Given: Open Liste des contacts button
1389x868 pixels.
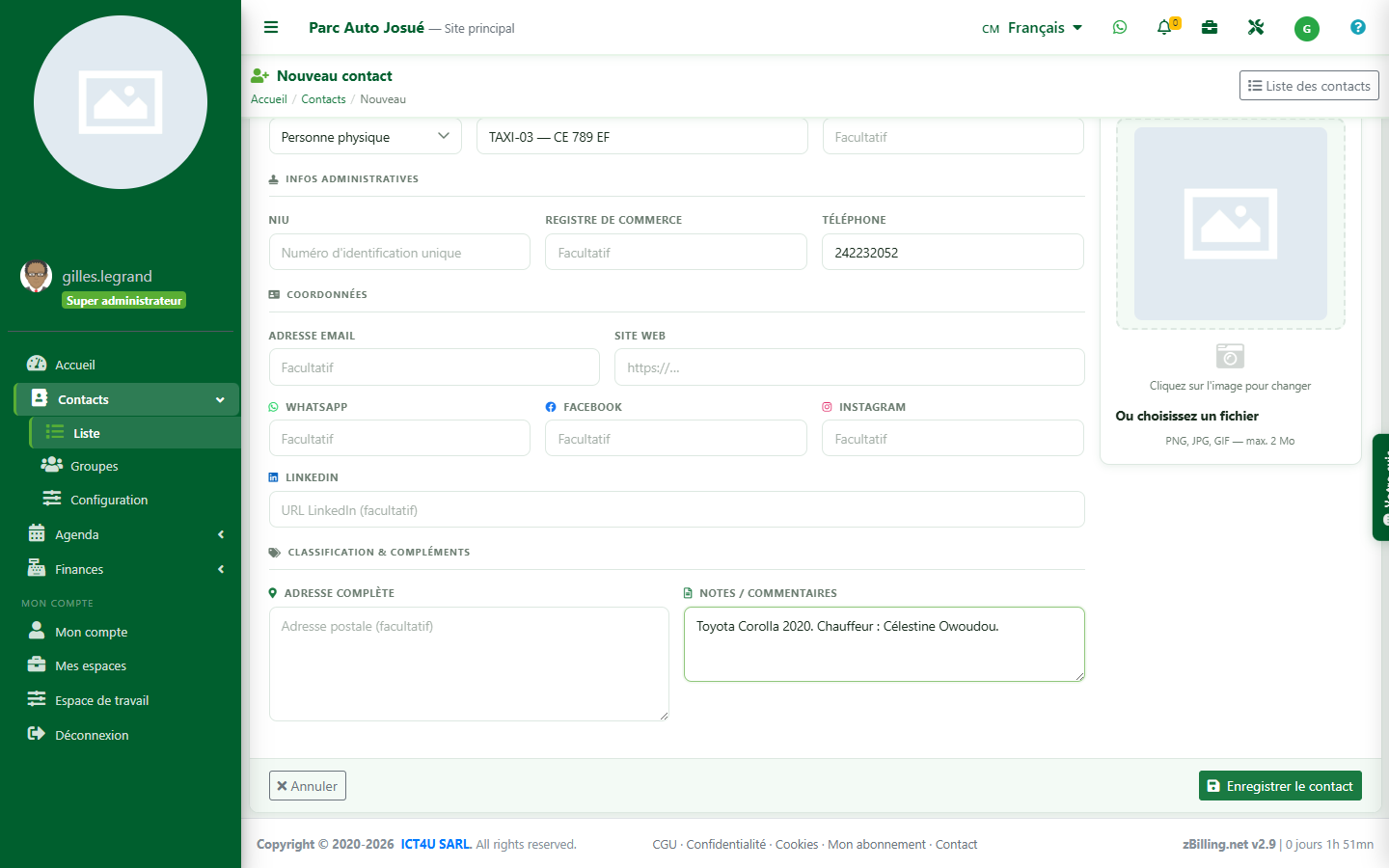Looking at the screenshot, I should (x=1309, y=86).
